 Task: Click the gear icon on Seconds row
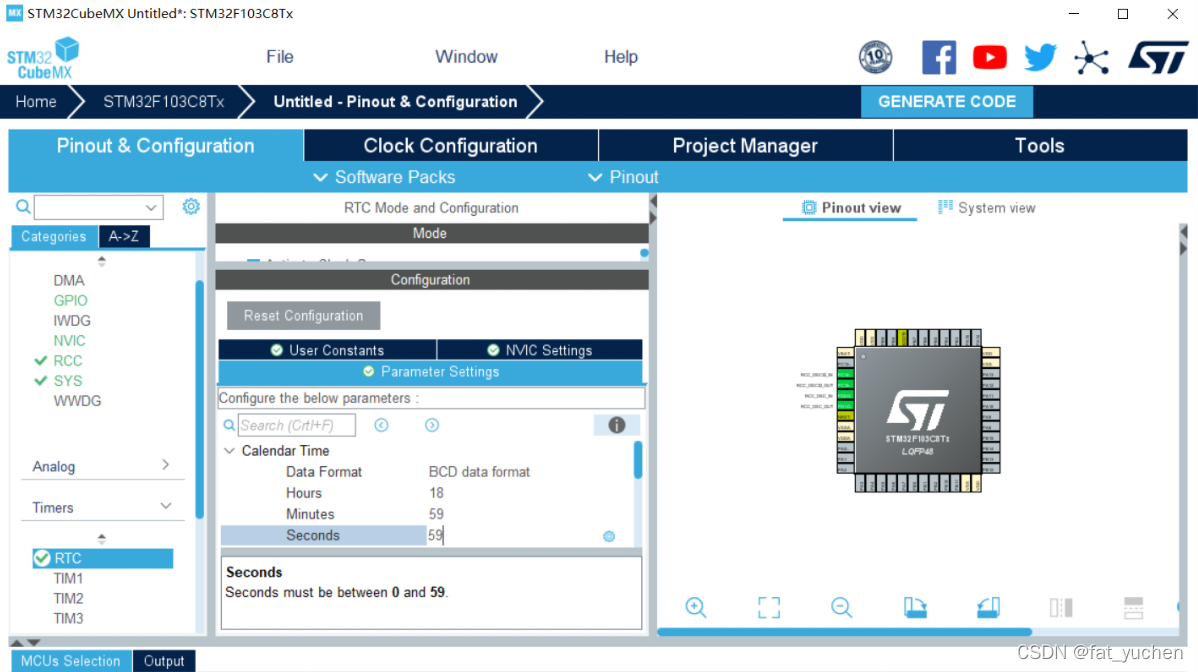[x=609, y=536]
